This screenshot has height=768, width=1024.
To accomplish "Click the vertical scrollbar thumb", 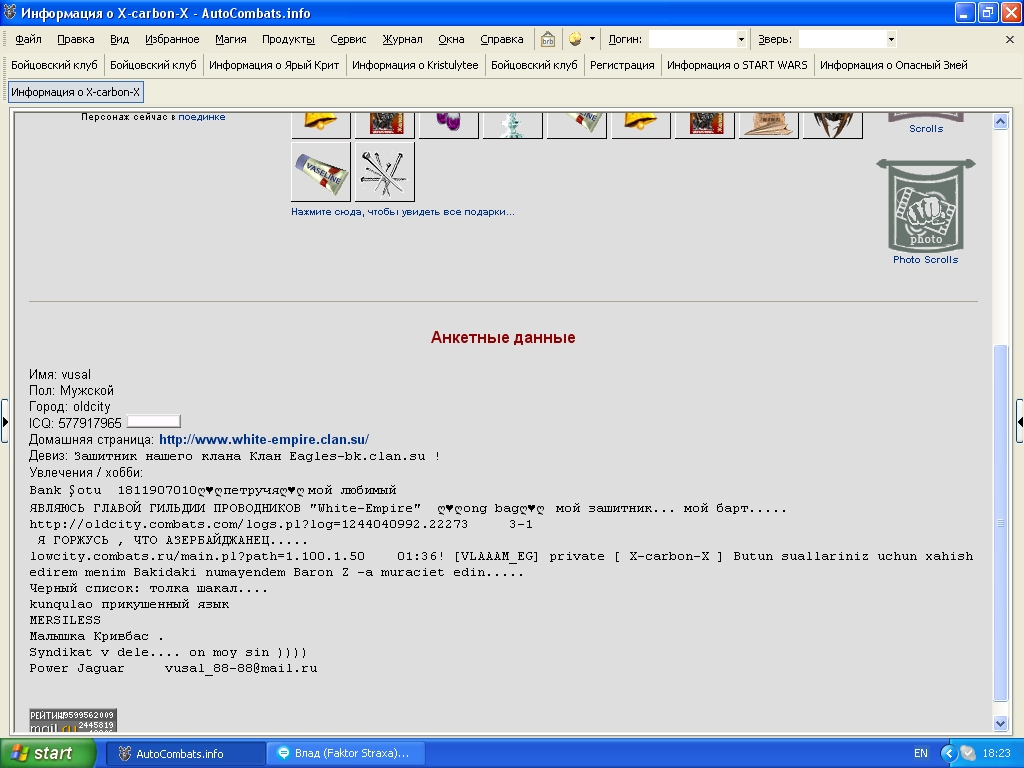I will coord(1000,522).
